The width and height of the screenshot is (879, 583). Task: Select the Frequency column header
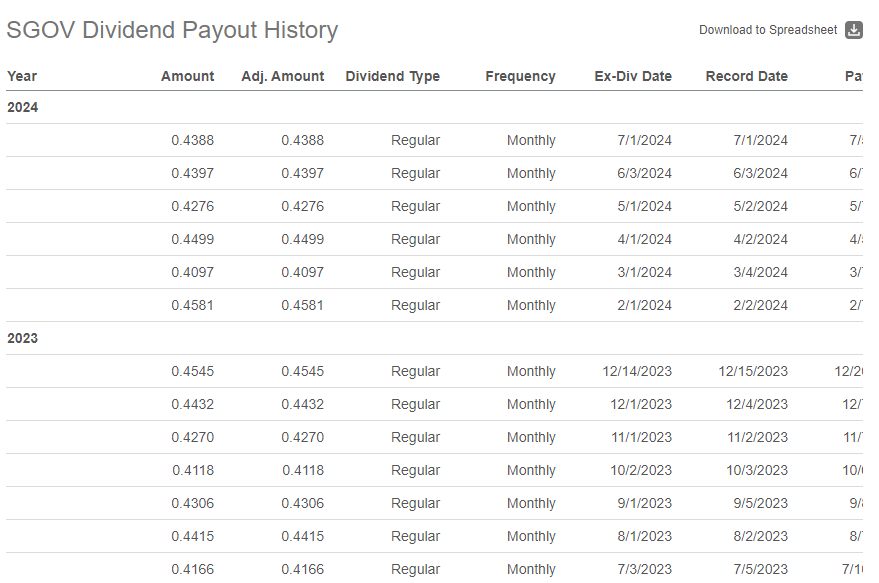pyautogui.click(x=520, y=76)
